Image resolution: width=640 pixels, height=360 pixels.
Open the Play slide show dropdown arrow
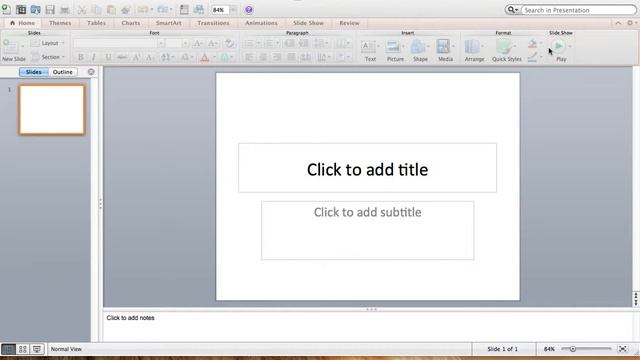570,46
